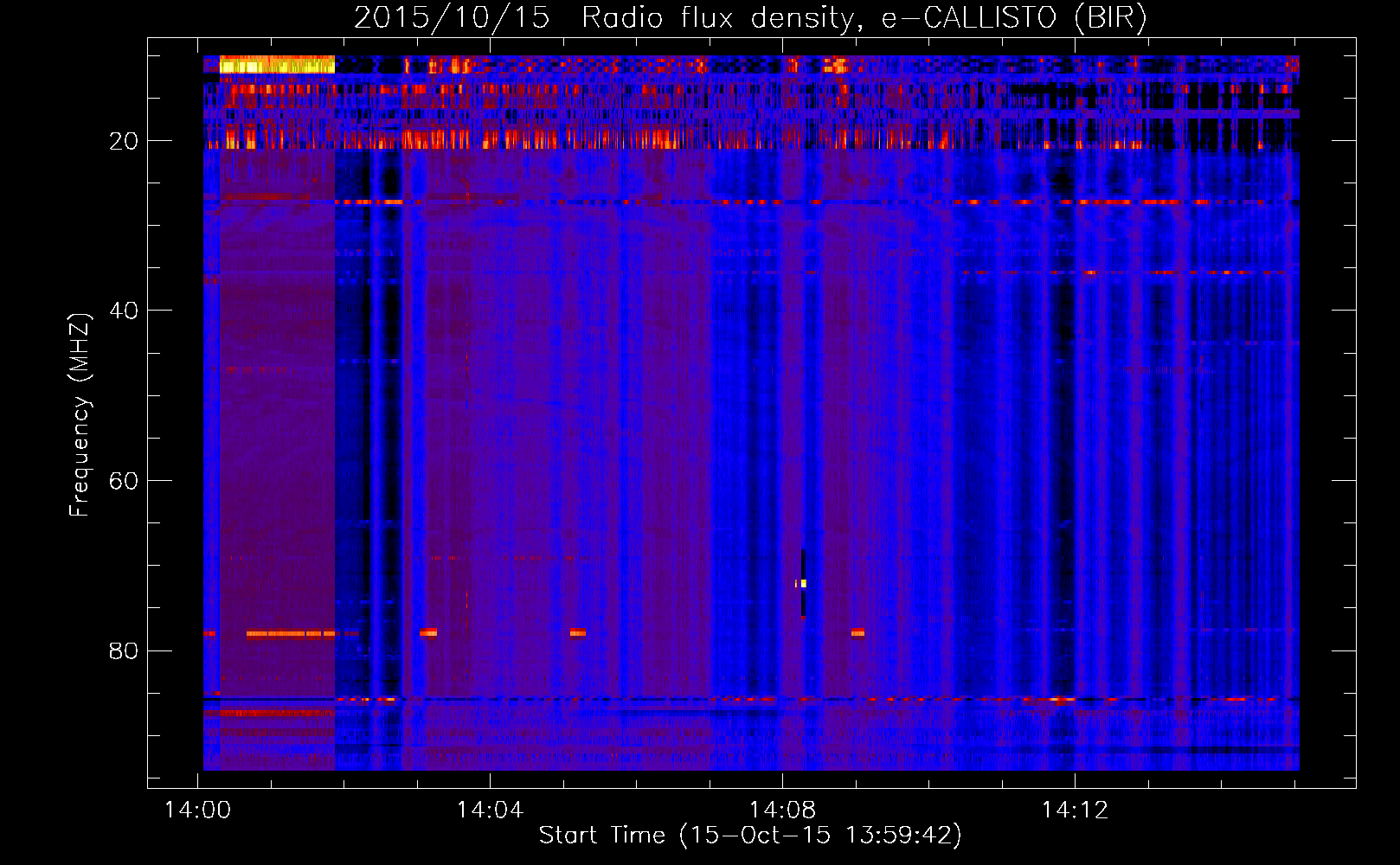Select the 60 MHz frequency tick label

coord(124,481)
